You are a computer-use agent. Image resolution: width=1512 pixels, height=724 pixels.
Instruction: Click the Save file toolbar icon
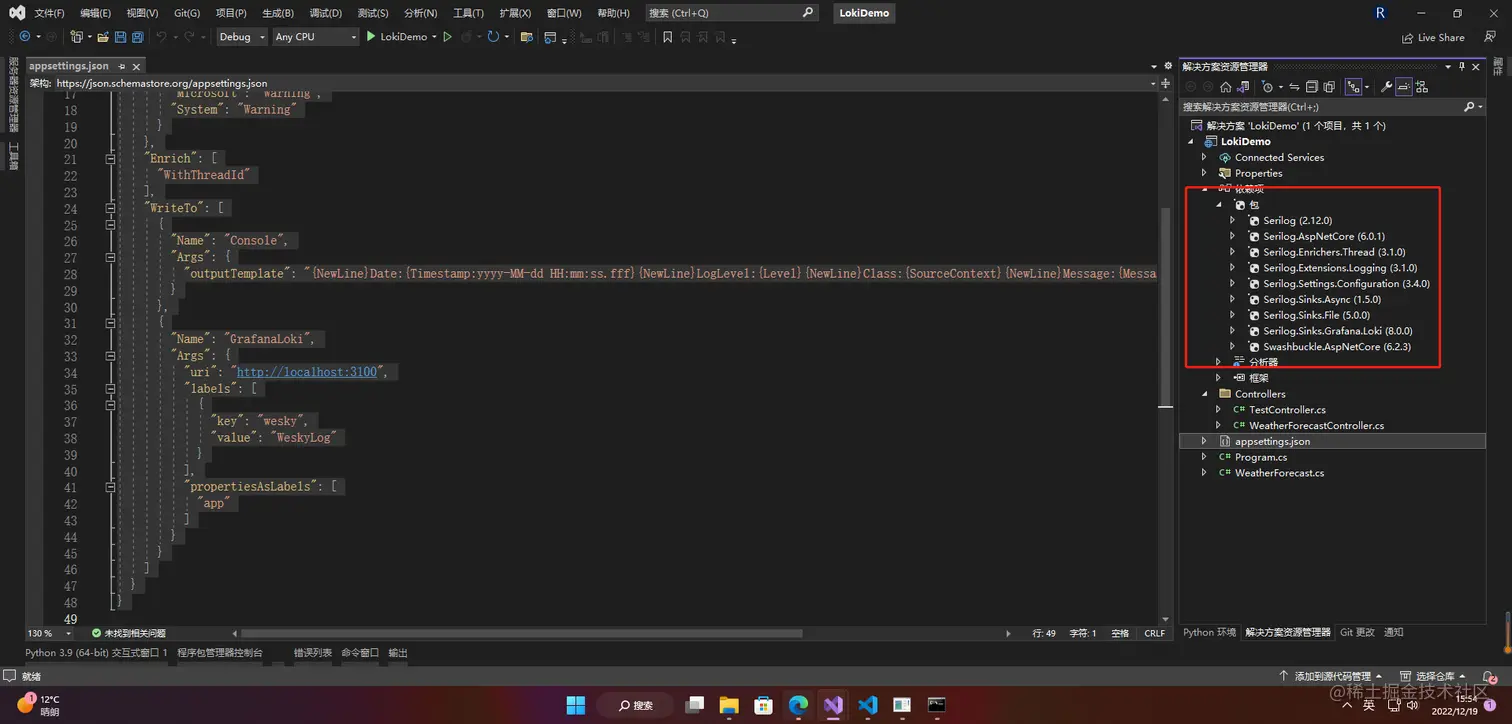[x=121, y=37]
